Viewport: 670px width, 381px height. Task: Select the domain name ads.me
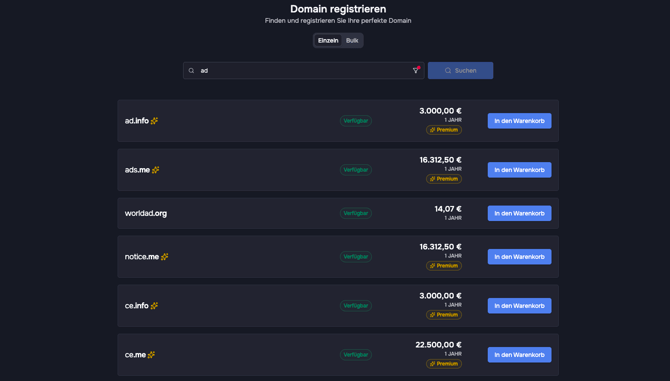point(137,170)
